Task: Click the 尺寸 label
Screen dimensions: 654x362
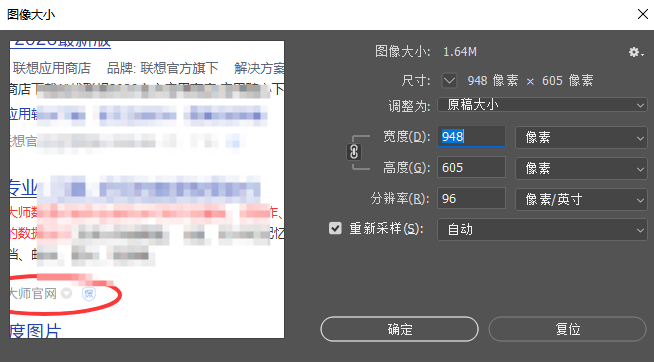Action: tap(415, 80)
